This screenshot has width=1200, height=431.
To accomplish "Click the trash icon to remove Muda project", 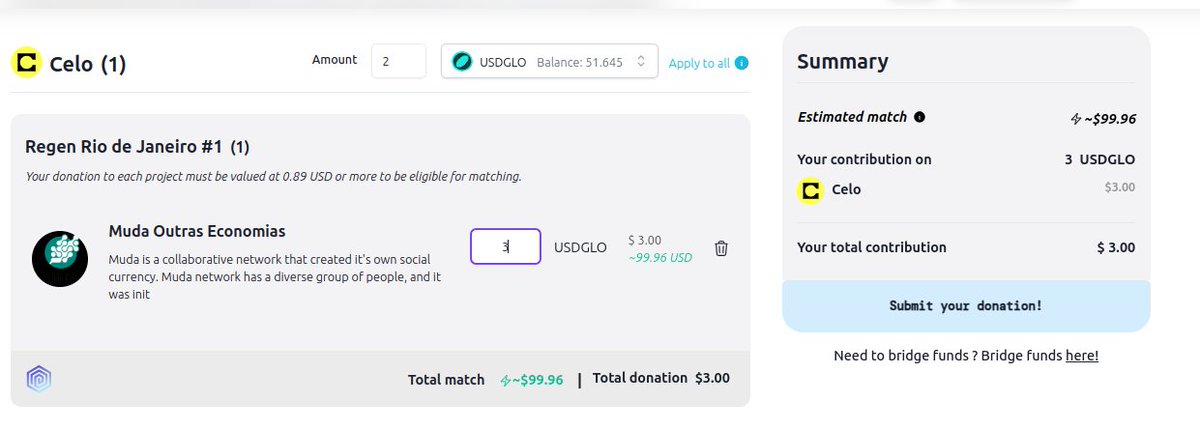I will (x=721, y=248).
